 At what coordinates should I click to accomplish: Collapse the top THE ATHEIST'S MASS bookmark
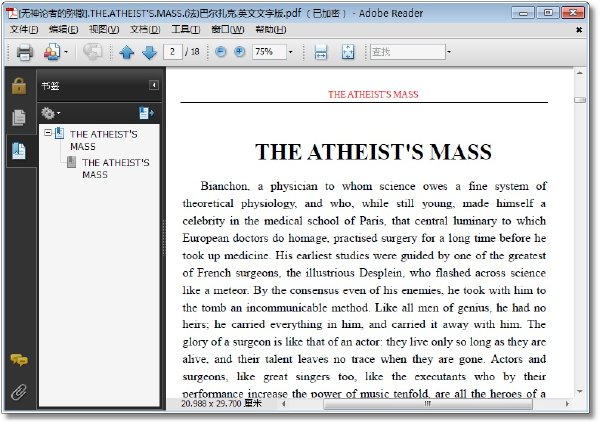(48, 133)
